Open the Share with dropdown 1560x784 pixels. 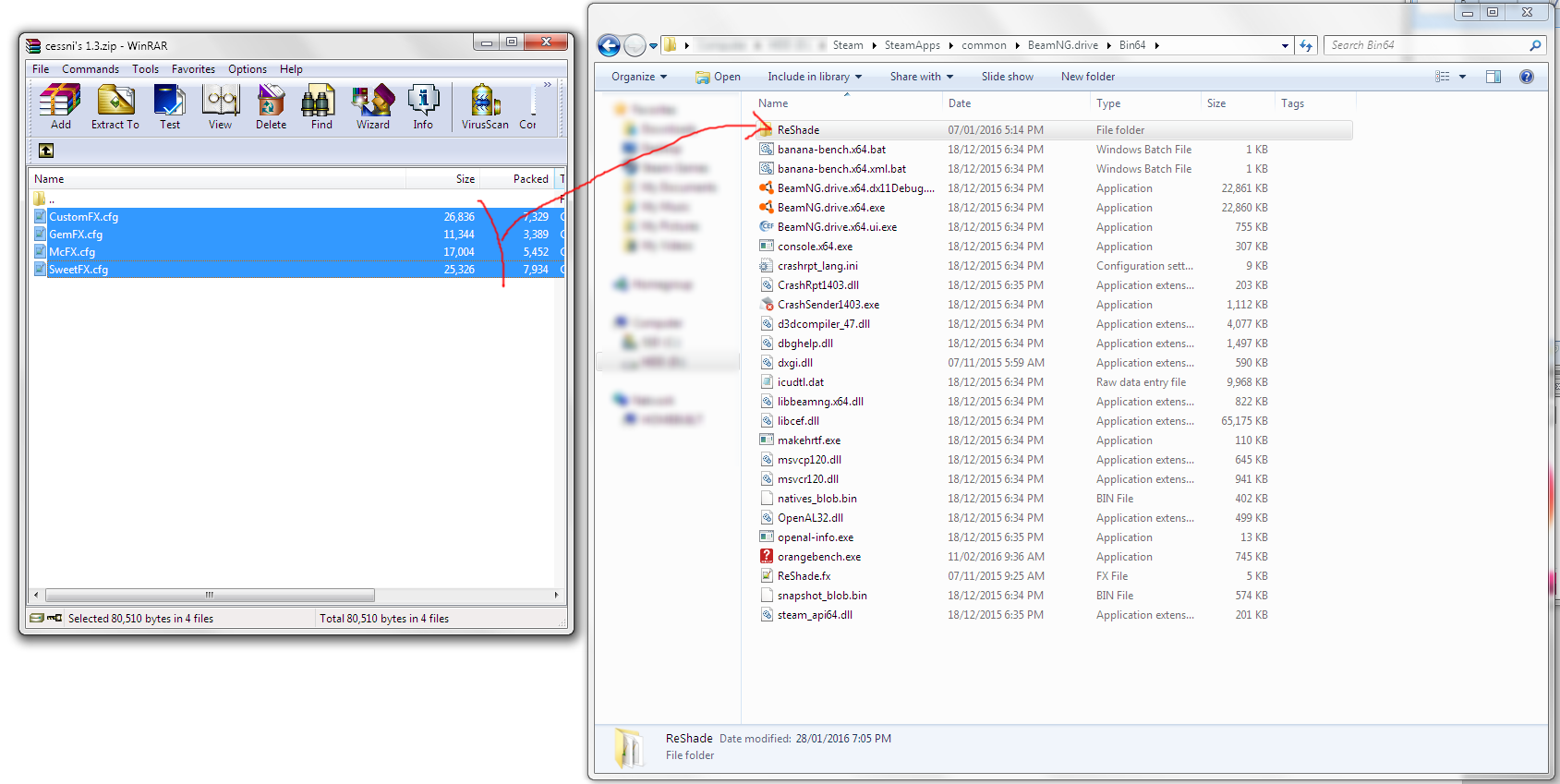pyautogui.click(x=921, y=77)
